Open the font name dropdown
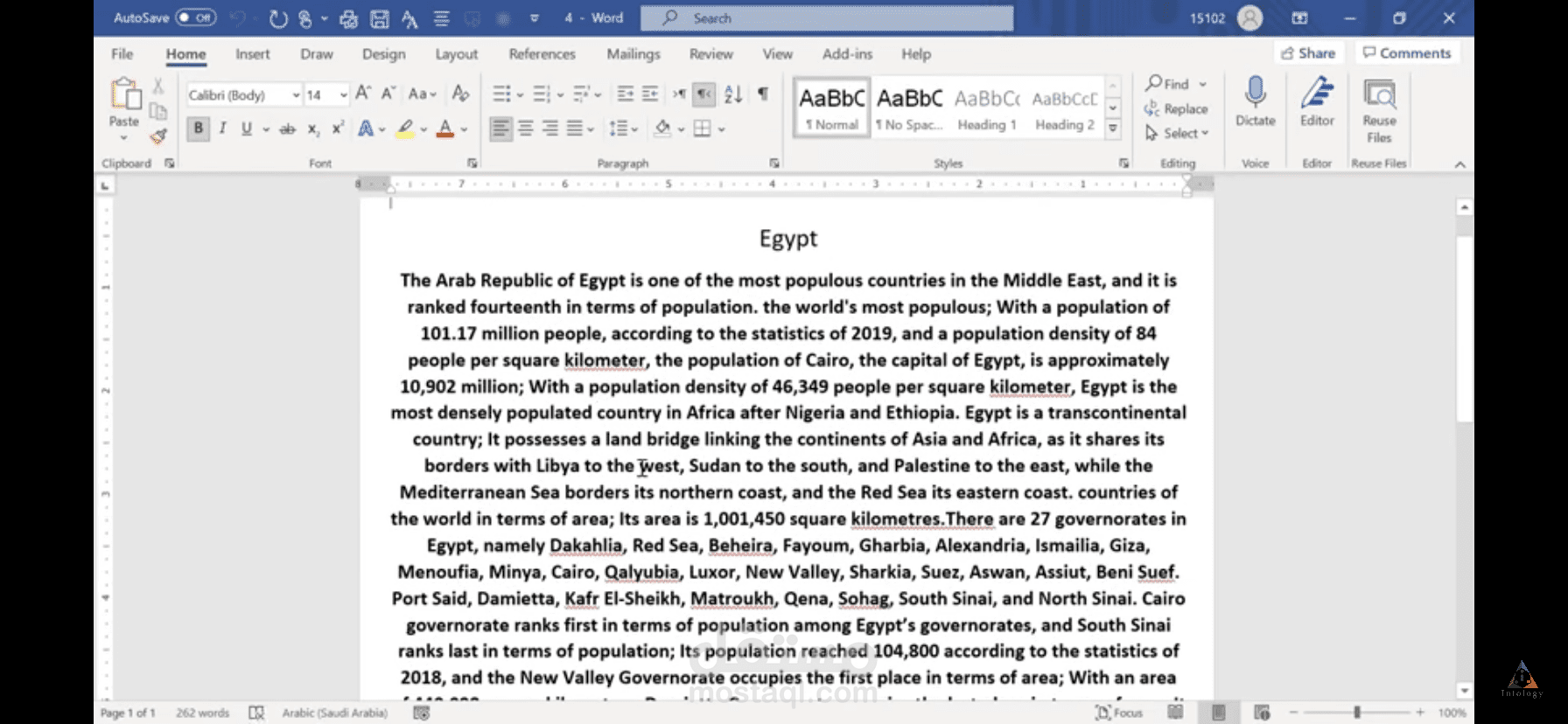 [x=296, y=94]
